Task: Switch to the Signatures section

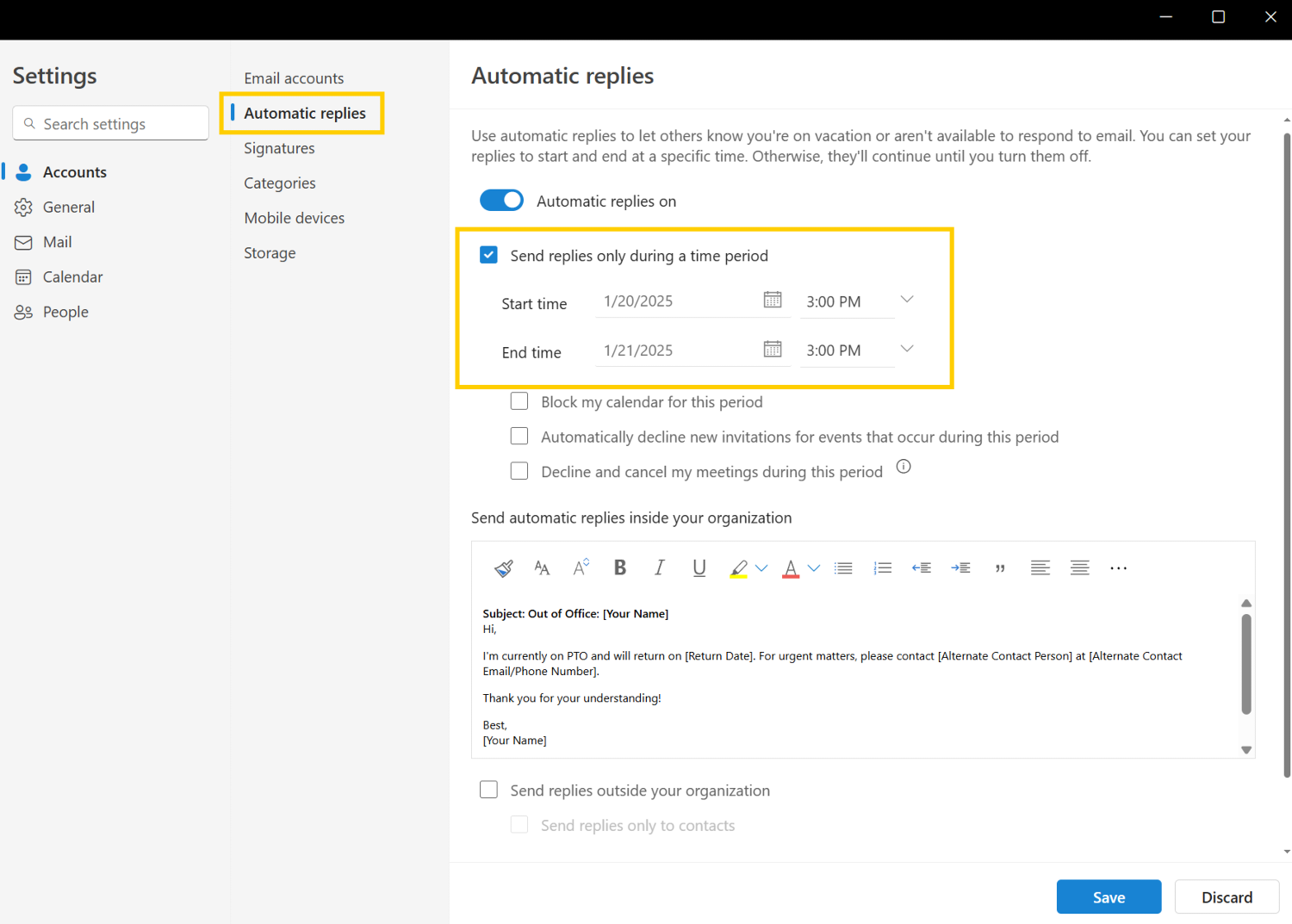Action: [x=278, y=147]
